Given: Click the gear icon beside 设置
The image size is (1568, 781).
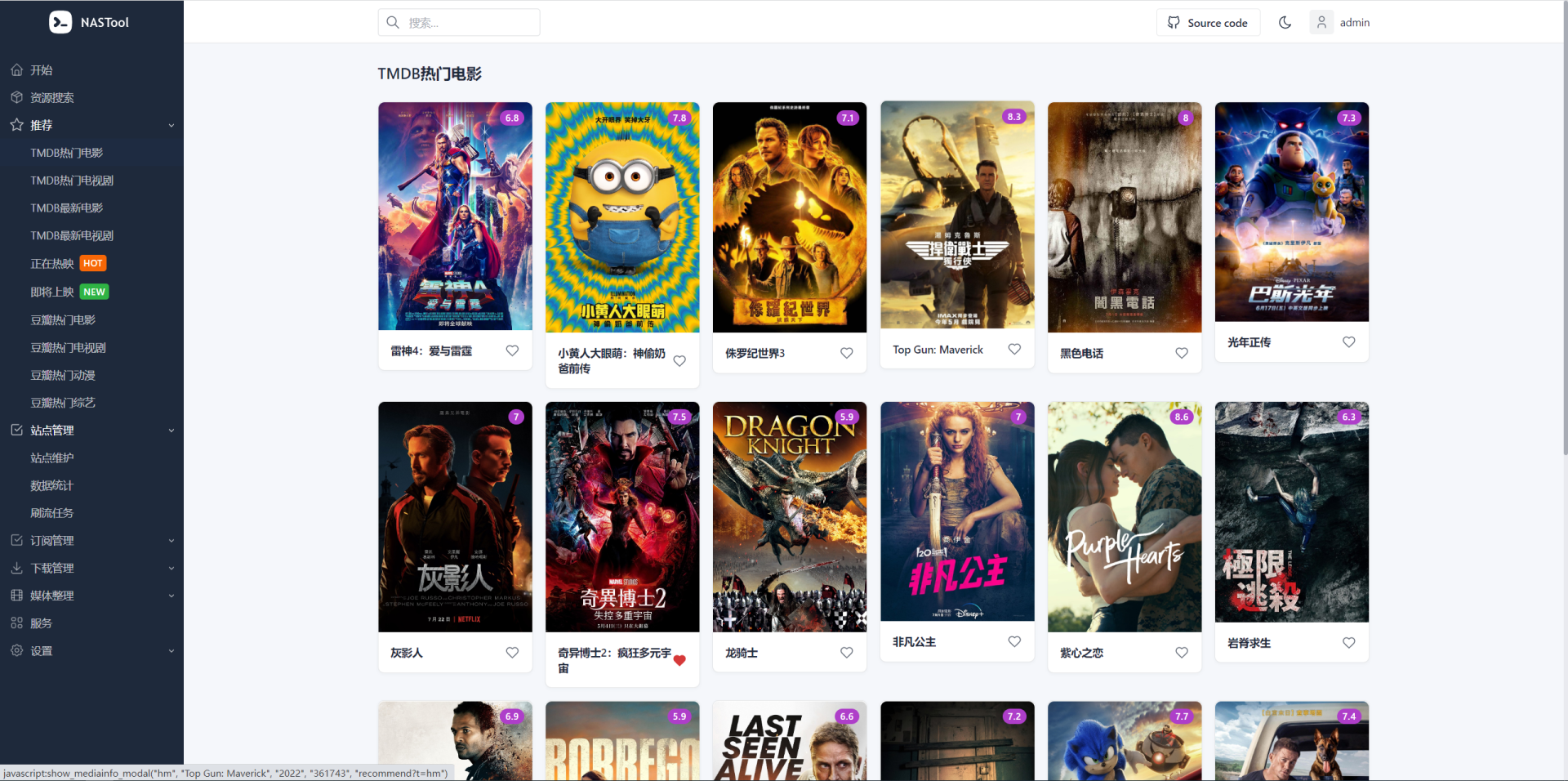Looking at the screenshot, I should tap(16, 650).
